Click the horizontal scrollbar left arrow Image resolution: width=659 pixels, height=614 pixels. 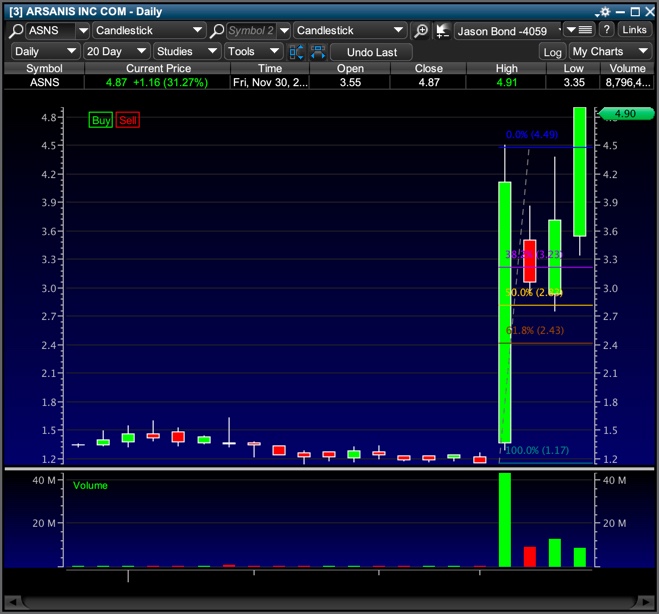click(12, 602)
